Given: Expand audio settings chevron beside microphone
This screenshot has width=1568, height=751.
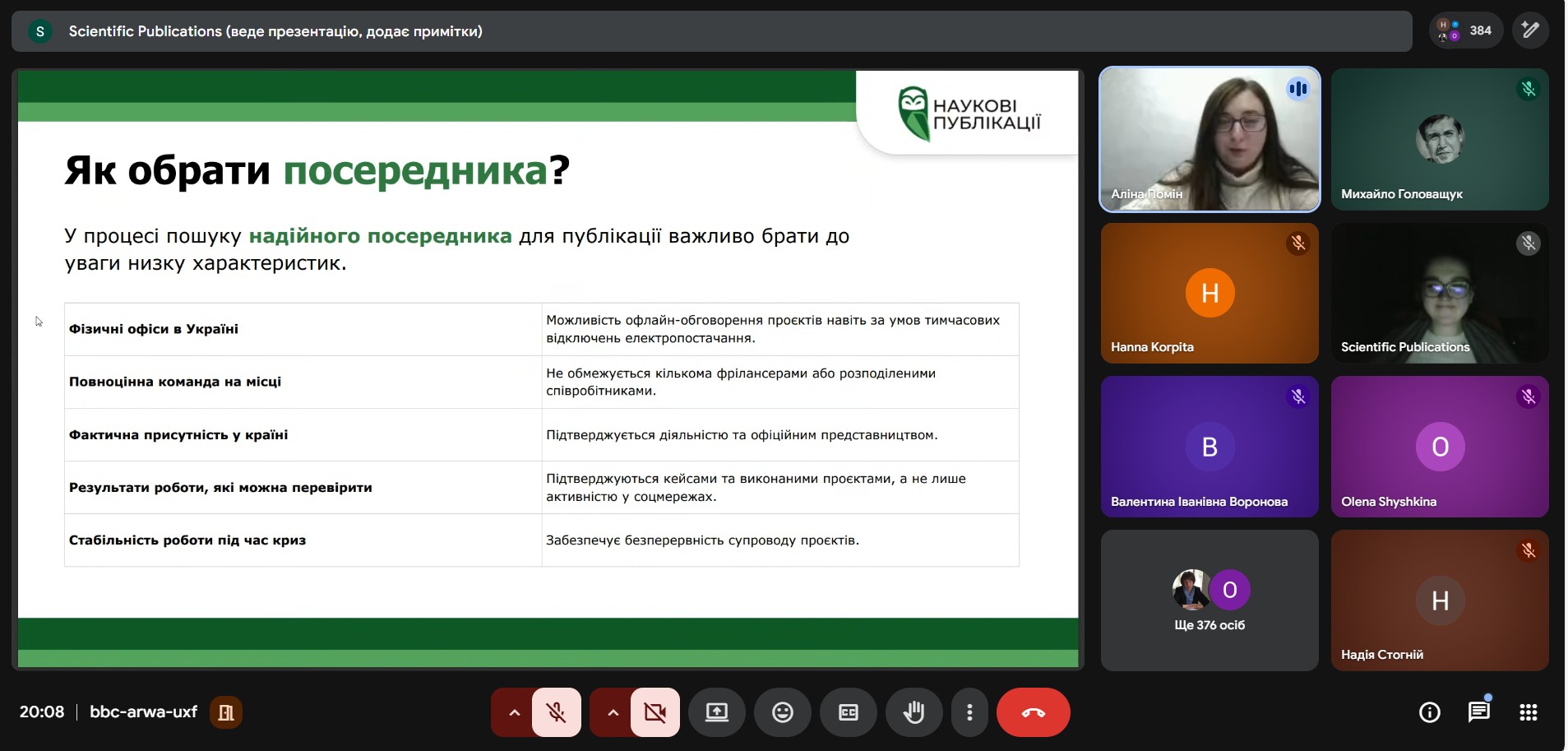Looking at the screenshot, I should pos(514,712).
